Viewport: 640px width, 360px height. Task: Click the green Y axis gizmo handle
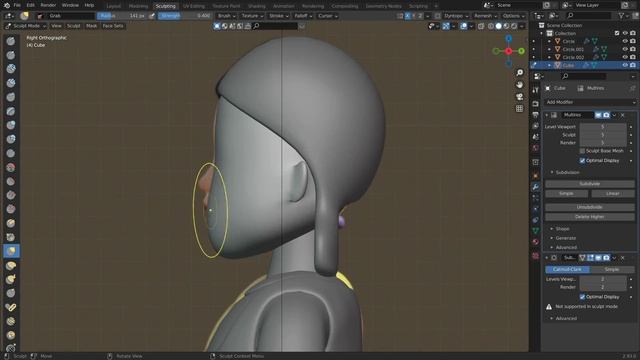tap(521, 51)
